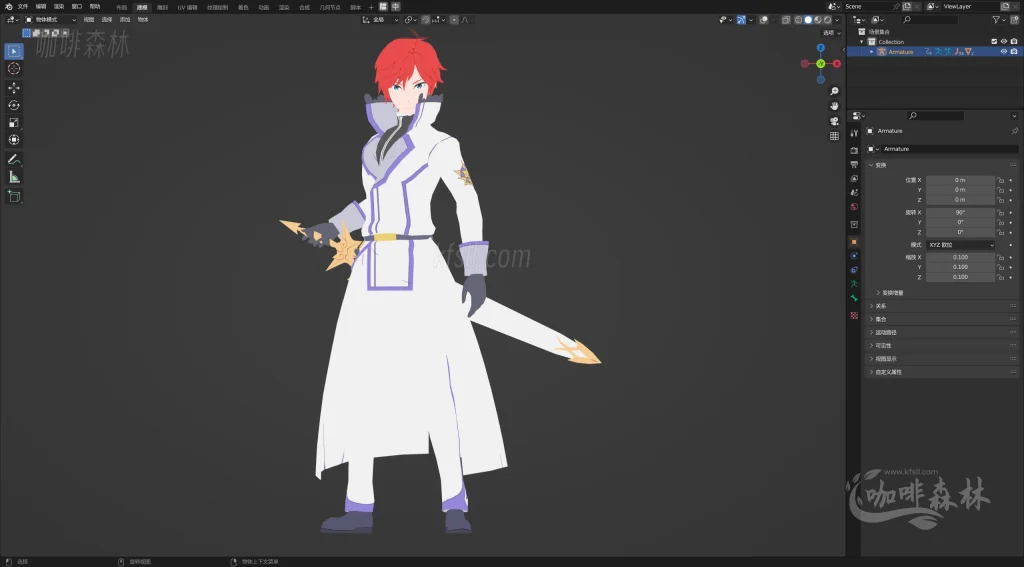Select the Scale tool
This screenshot has width=1024, height=567.
[x=14, y=122]
